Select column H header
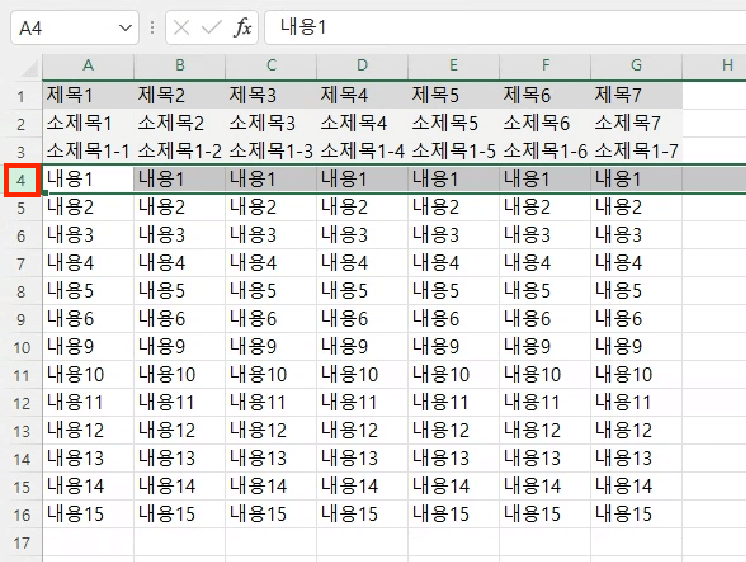 (x=715, y=66)
